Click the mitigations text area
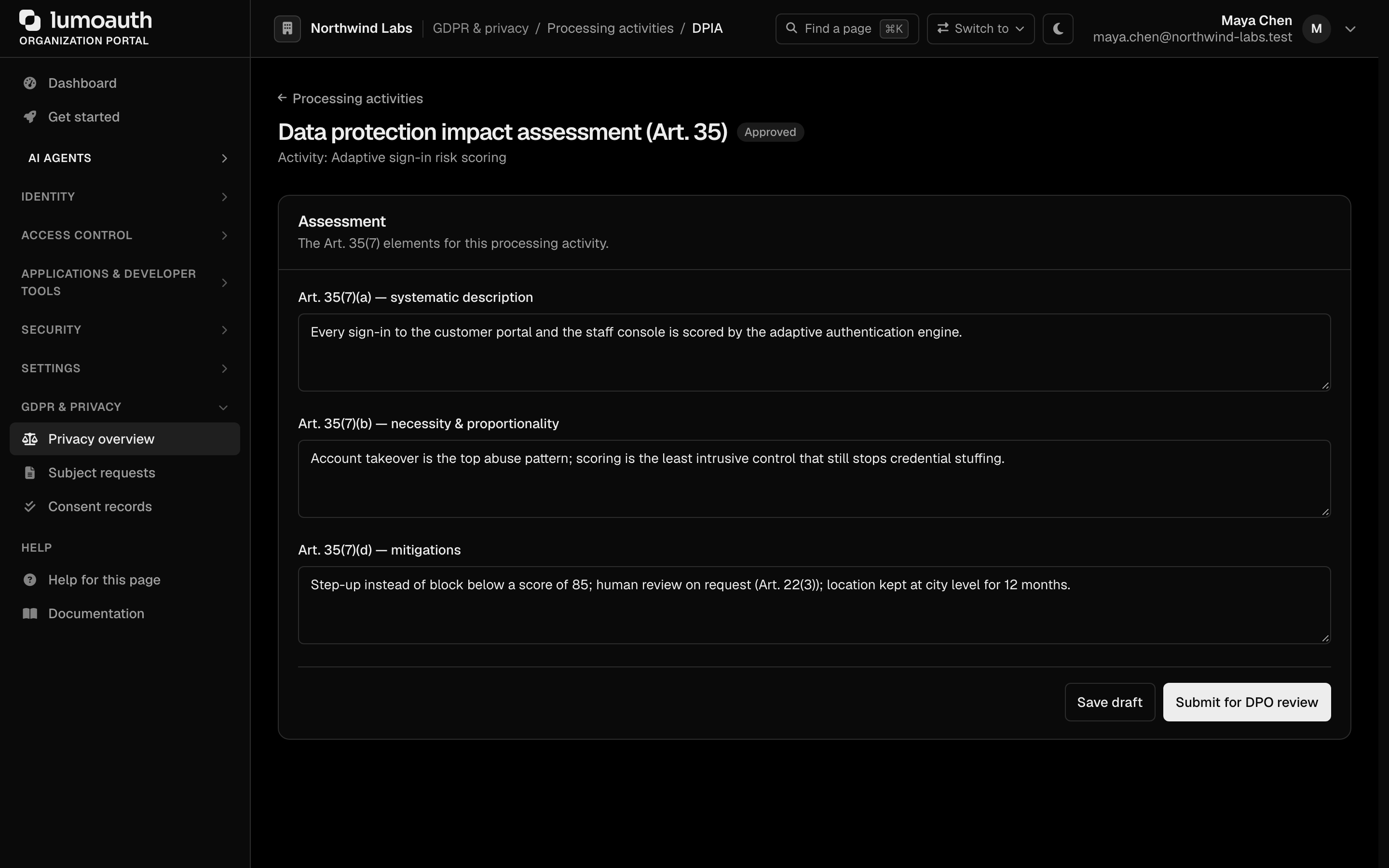This screenshot has height=868, width=1389. point(814,605)
